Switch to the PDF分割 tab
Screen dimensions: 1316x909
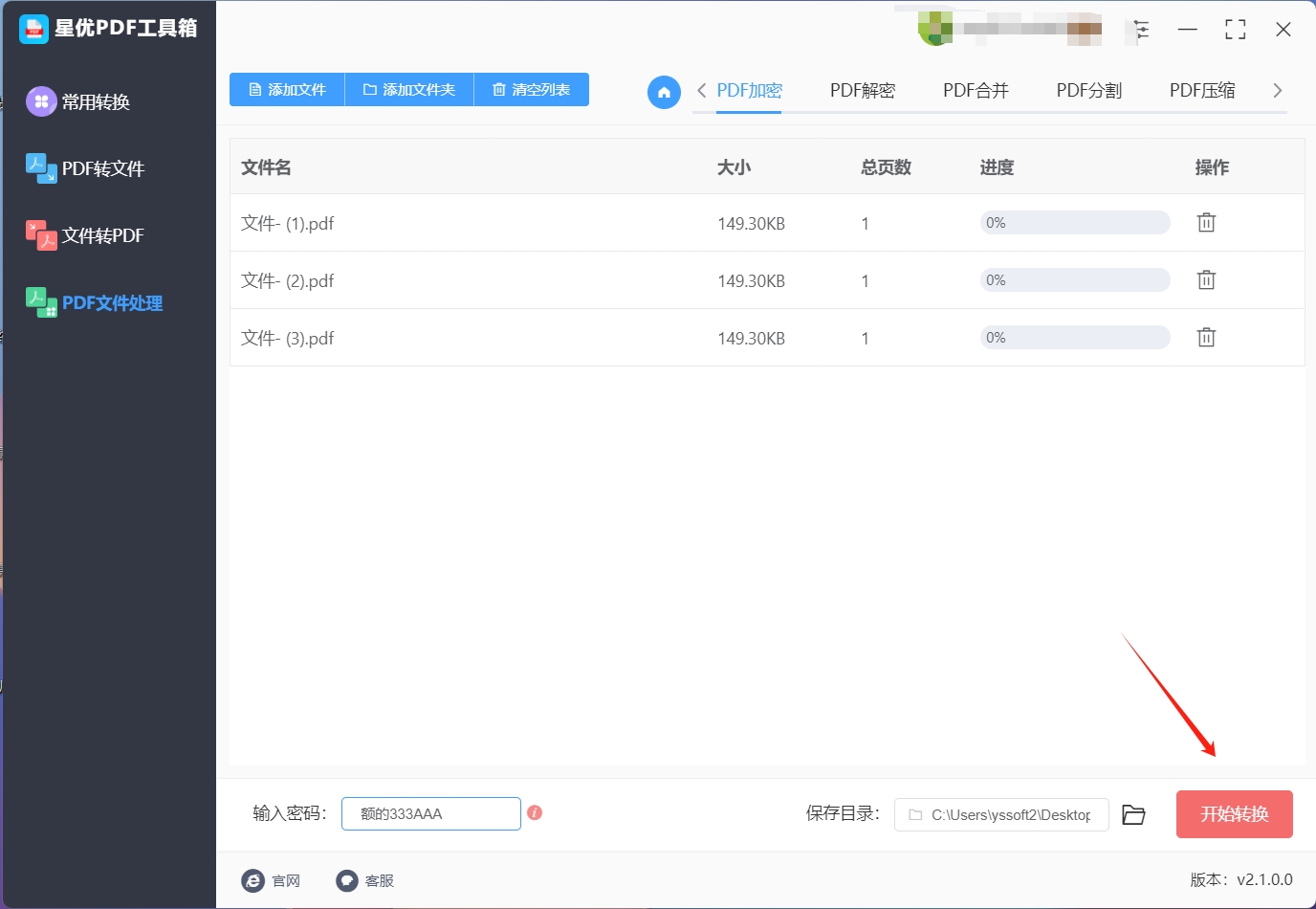[x=1088, y=91]
